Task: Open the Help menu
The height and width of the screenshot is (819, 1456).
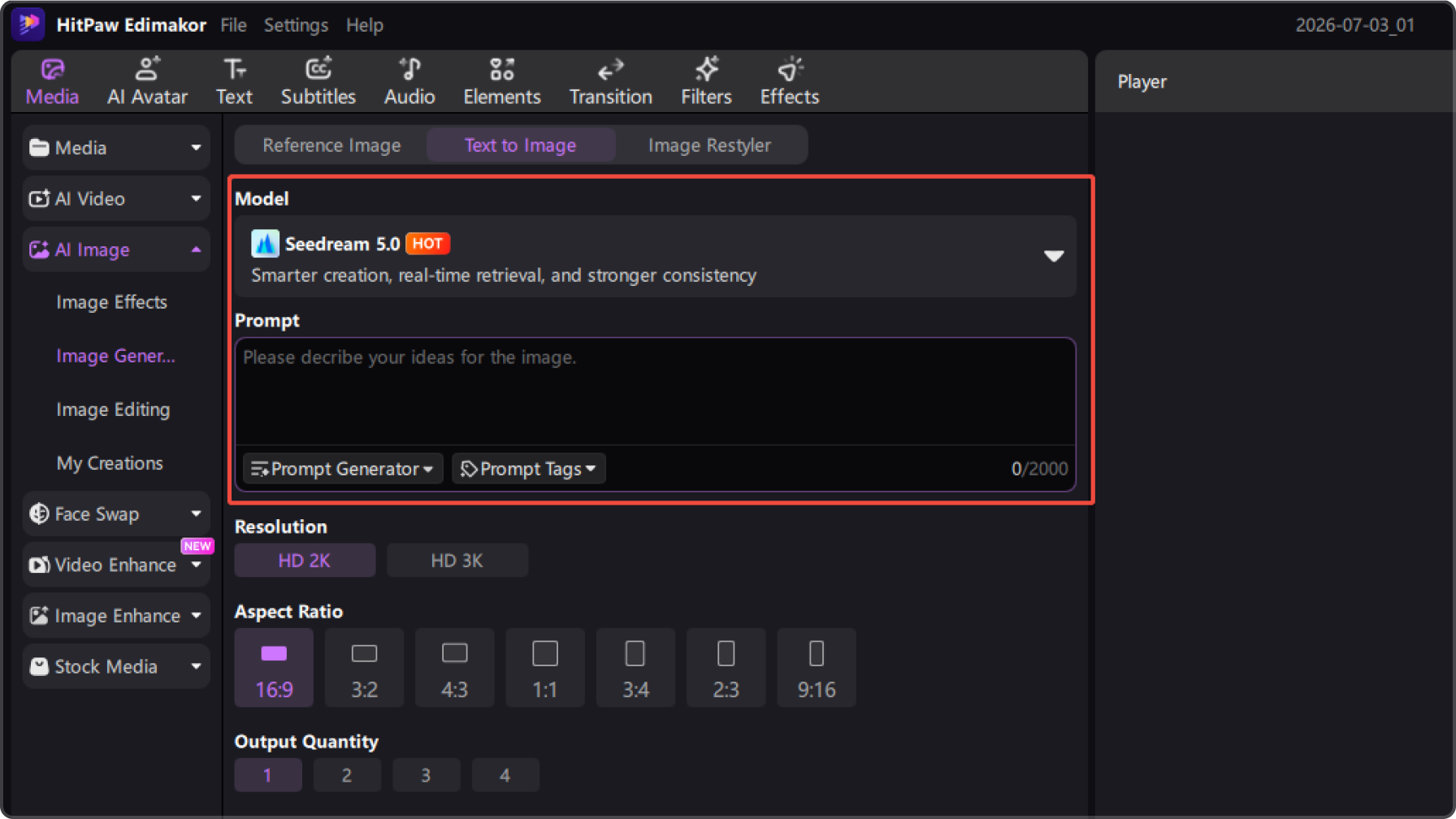Action: click(x=364, y=25)
